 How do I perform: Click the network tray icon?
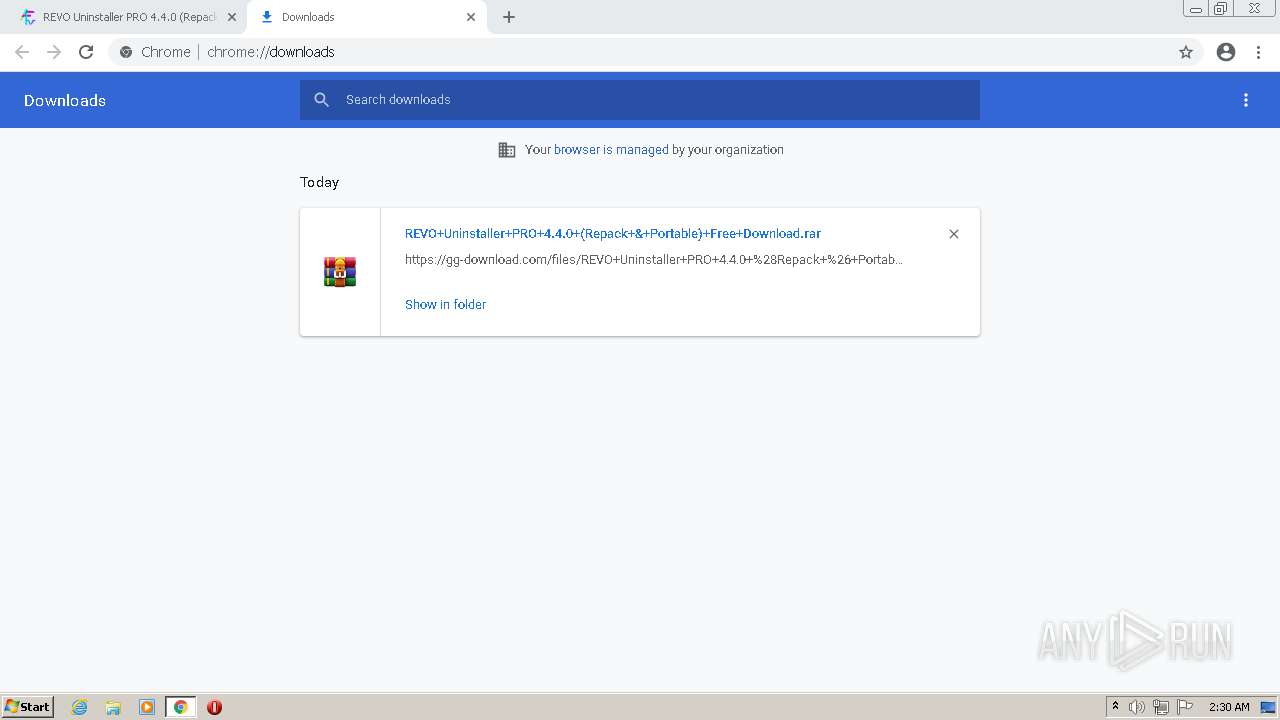1161,707
